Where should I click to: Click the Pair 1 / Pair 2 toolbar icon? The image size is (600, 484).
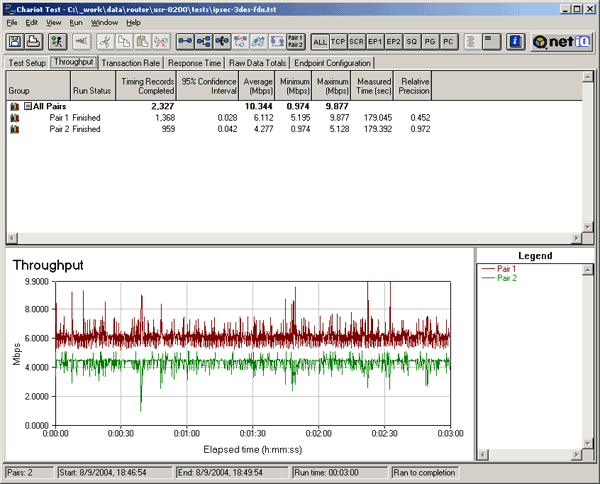[295, 41]
